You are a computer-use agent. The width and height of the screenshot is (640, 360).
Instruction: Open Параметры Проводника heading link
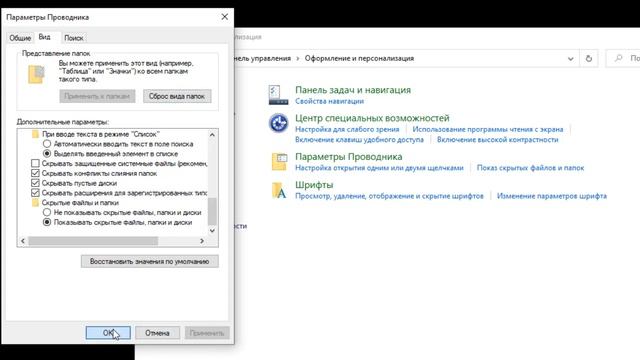click(x=349, y=157)
